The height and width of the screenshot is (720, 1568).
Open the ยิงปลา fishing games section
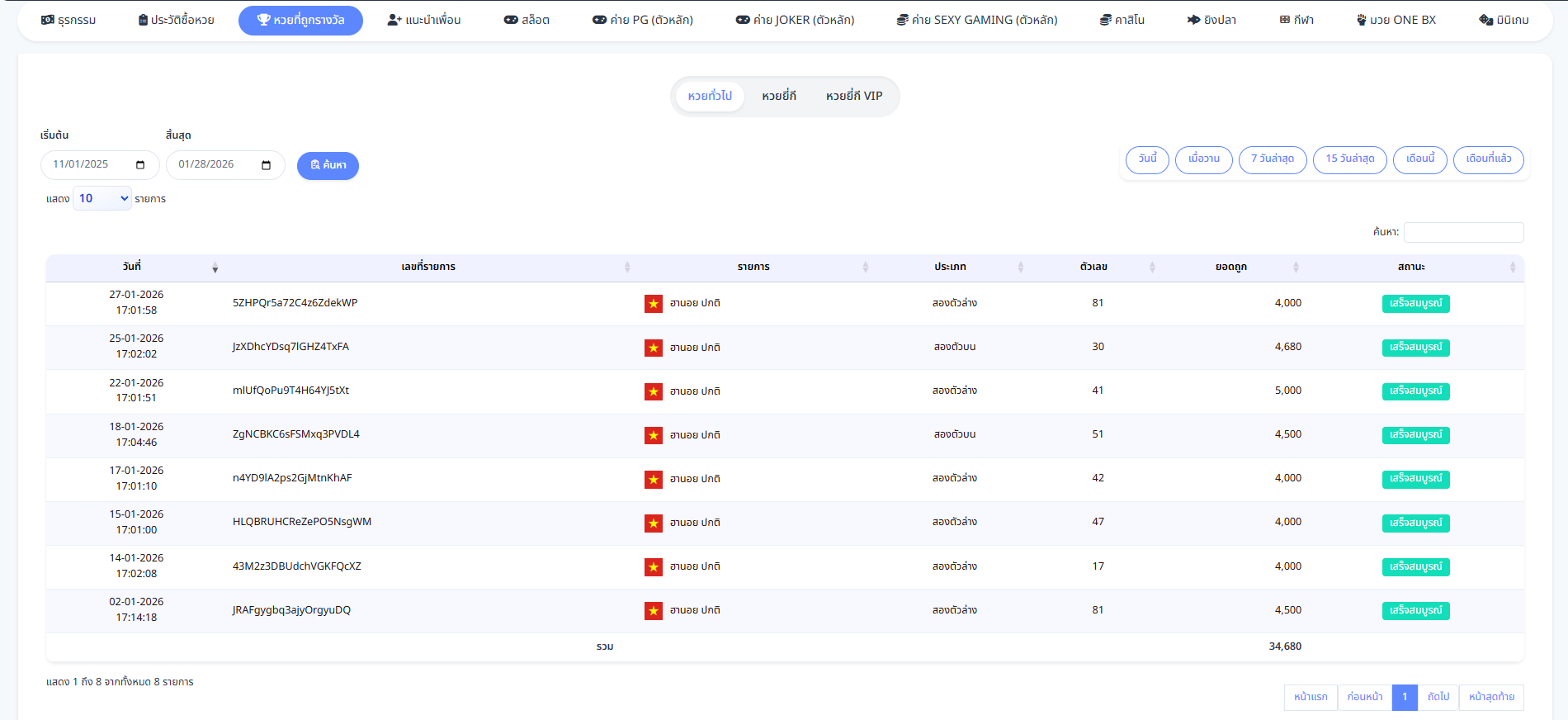(x=1211, y=20)
